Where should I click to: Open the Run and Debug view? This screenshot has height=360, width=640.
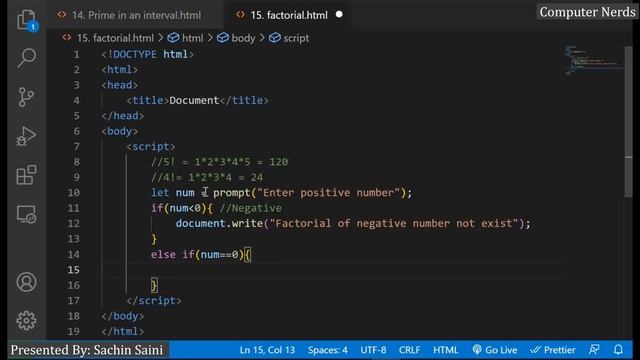point(27,136)
